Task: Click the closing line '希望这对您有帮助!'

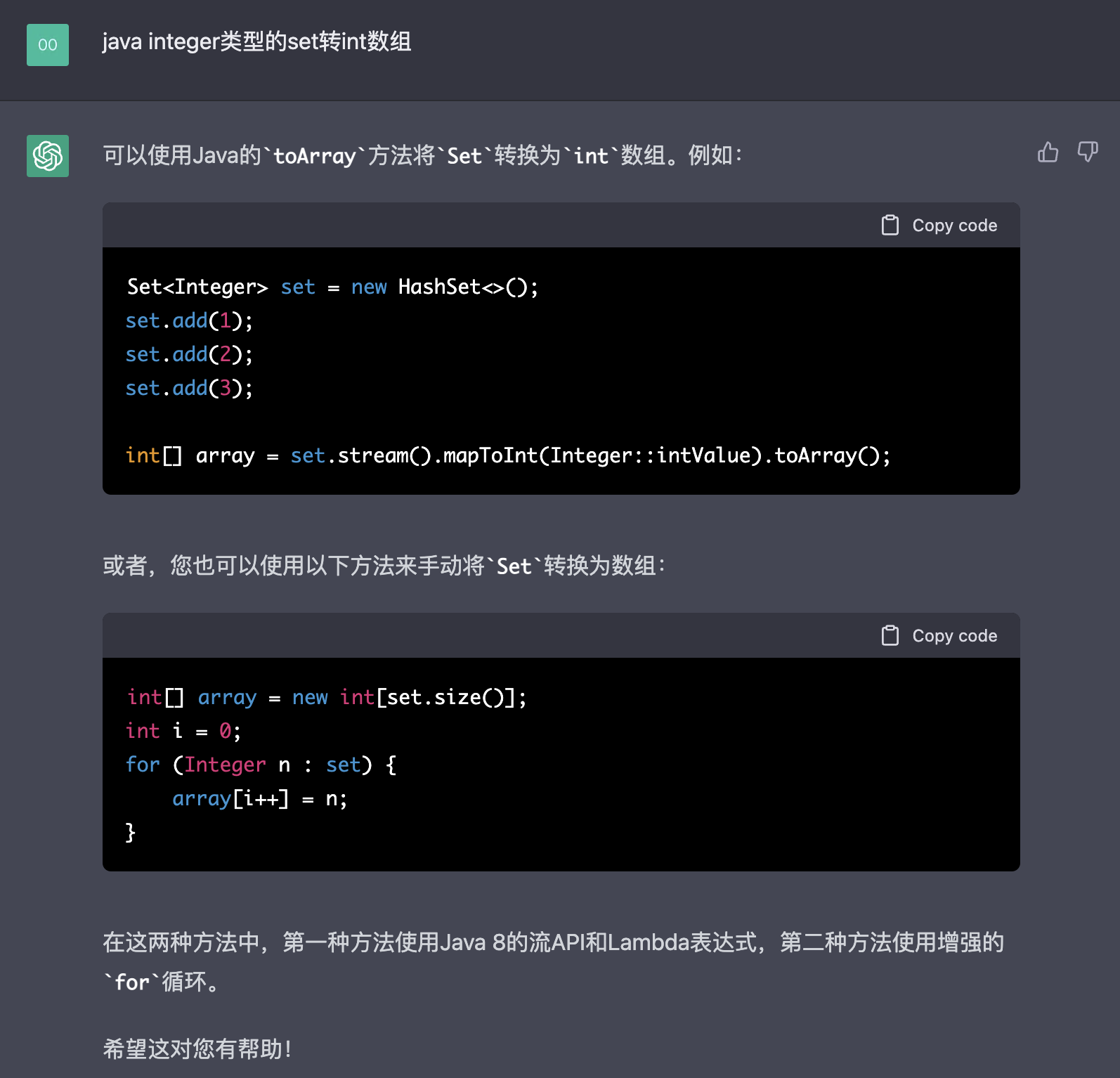Action: click(x=197, y=1049)
